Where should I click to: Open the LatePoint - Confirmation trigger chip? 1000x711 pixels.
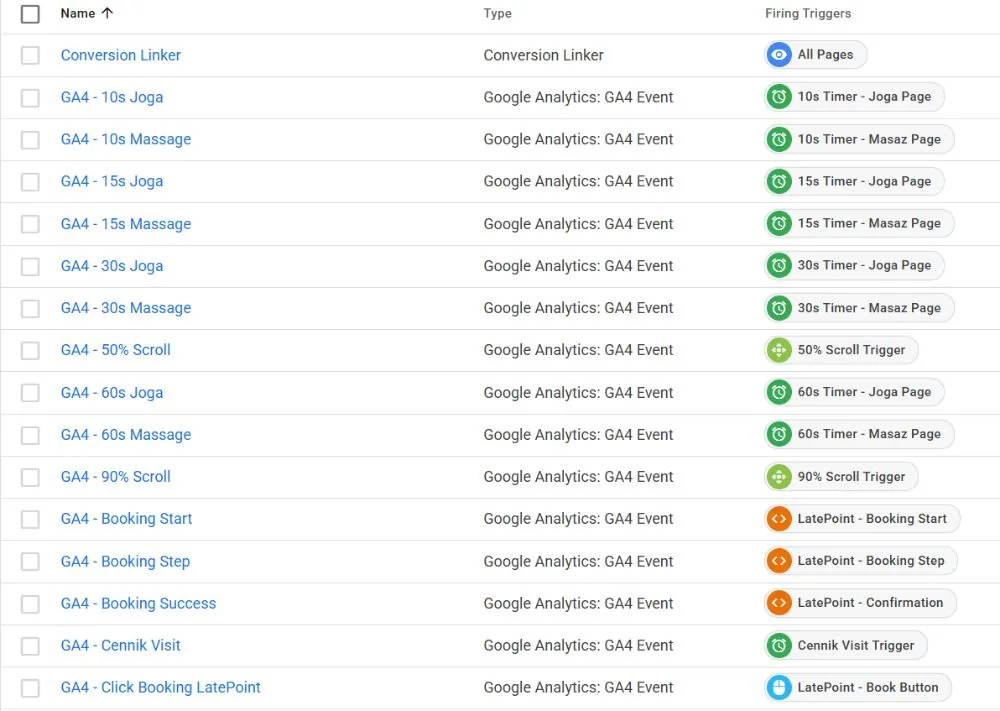[x=860, y=603]
